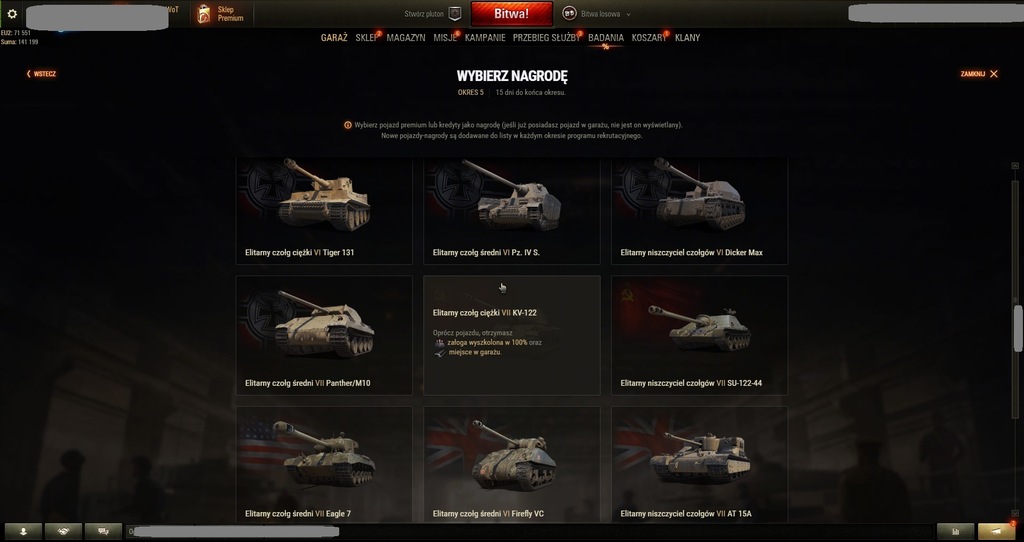
Task: Open the Stwórz pluton option
Action: click(424, 14)
